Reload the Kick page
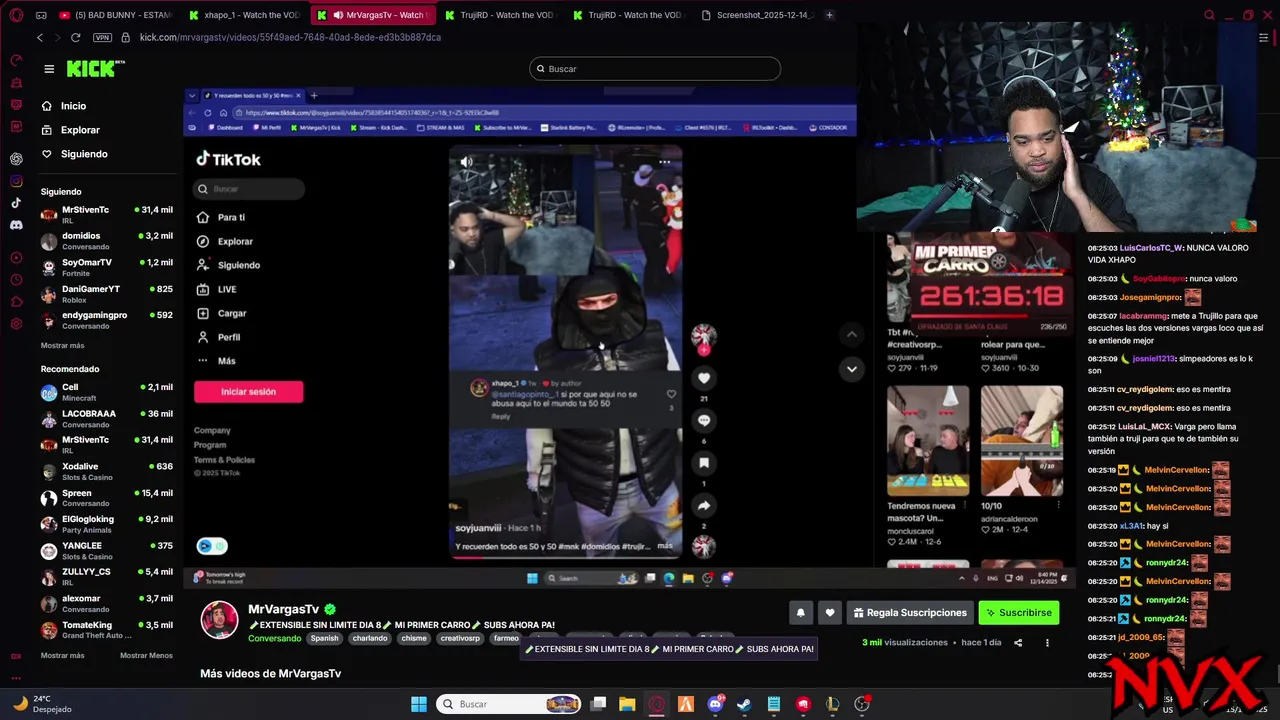Screen dimensions: 1280x720 75,37
